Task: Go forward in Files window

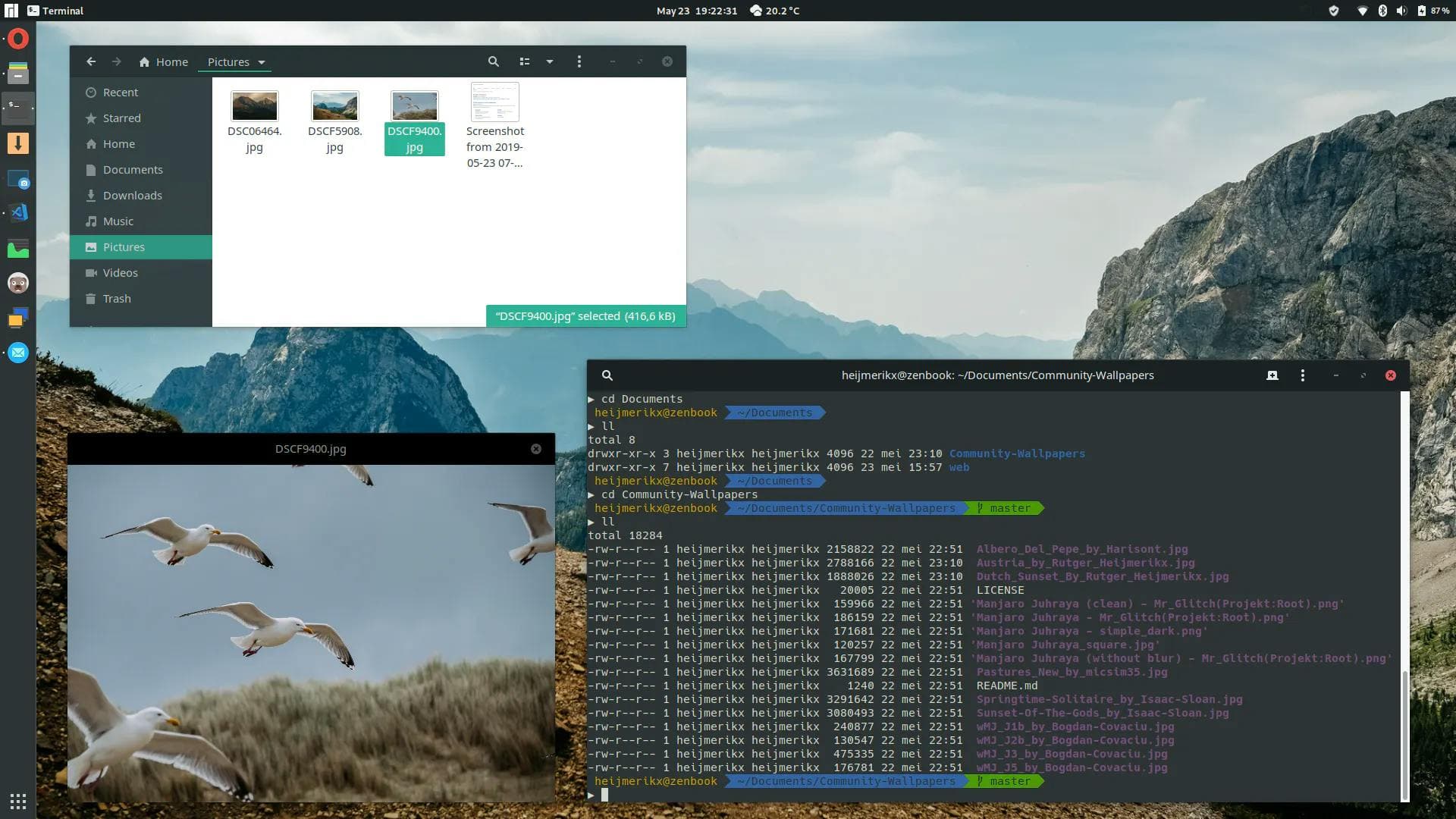Action: 116,61
